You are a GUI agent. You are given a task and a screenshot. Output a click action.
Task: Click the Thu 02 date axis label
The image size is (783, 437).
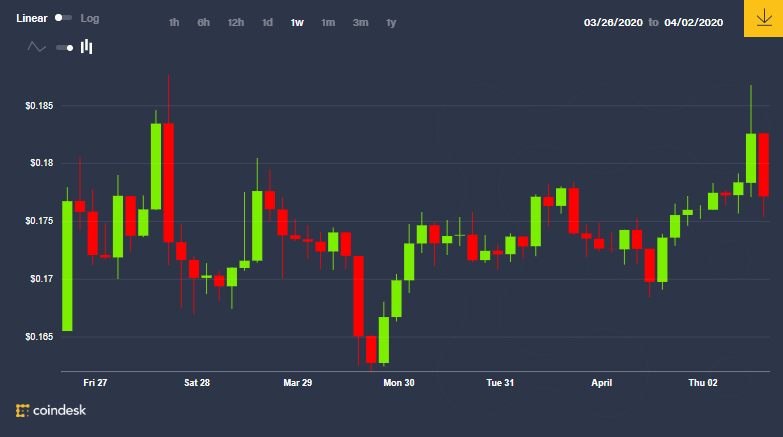pos(703,383)
